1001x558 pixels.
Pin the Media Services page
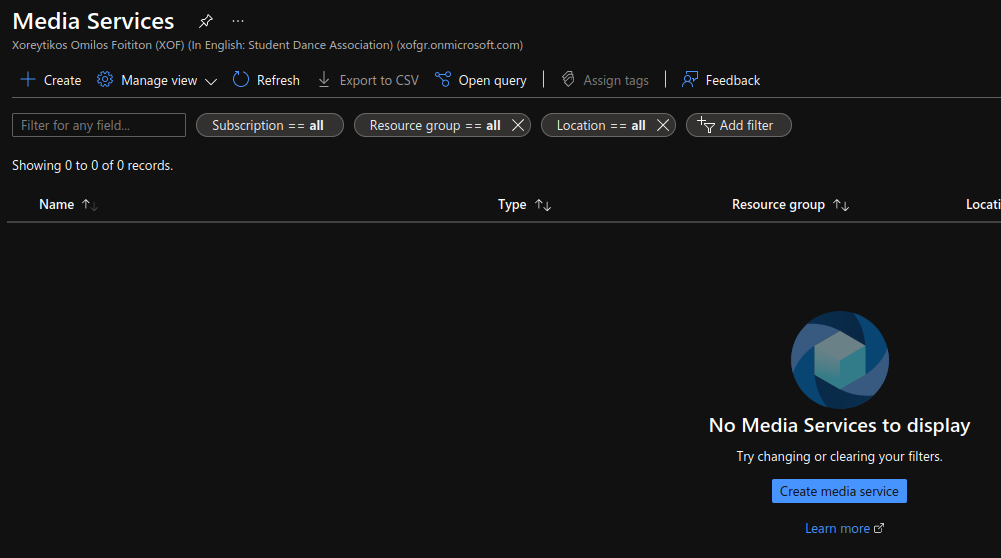click(x=206, y=21)
